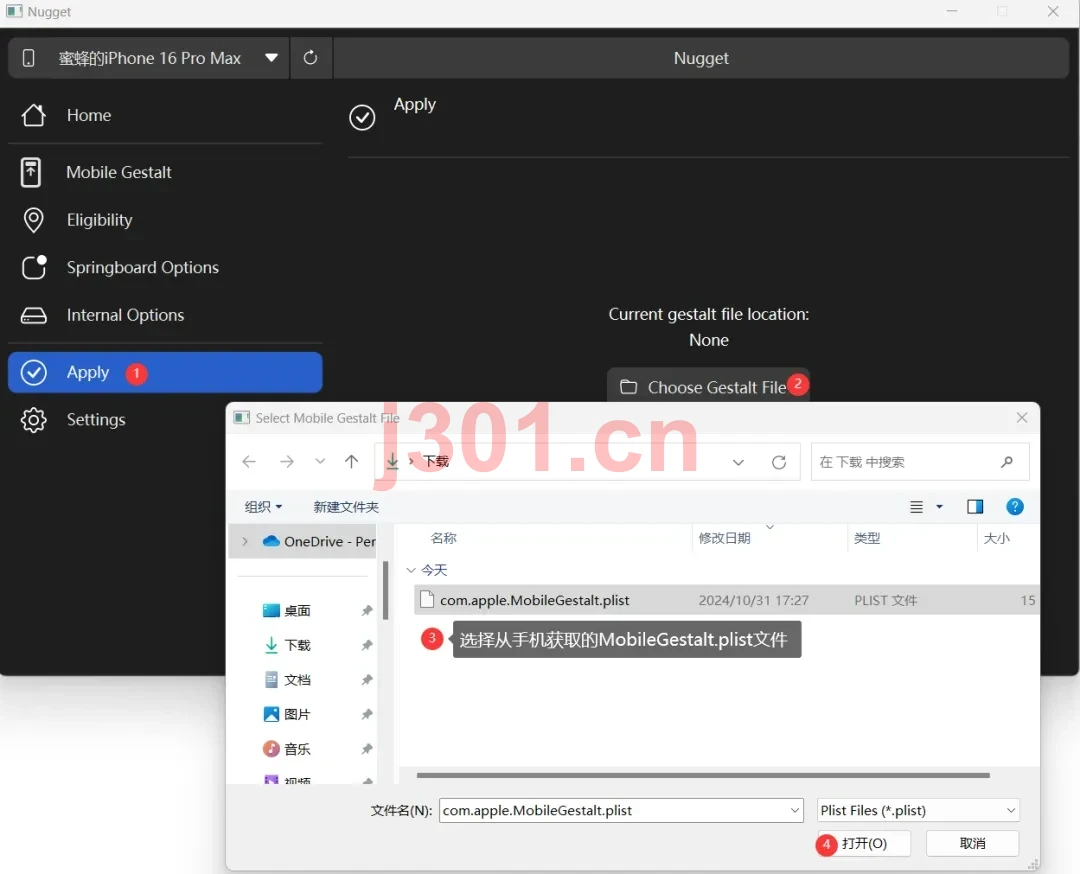Image resolution: width=1080 pixels, height=874 pixels.
Task: Open the file name dropdown arrow
Action: click(795, 811)
